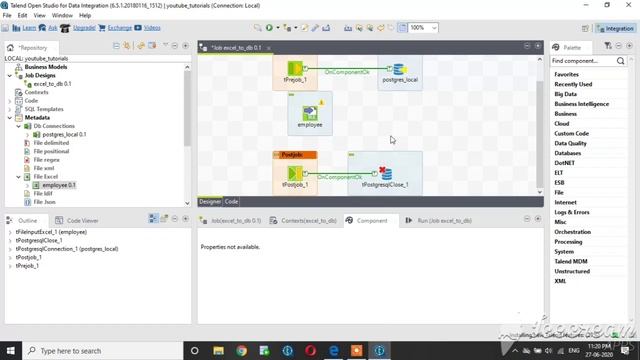This screenshot has width=640, height=360.
Task: Click the Exchange link
Action: [120, 28]
